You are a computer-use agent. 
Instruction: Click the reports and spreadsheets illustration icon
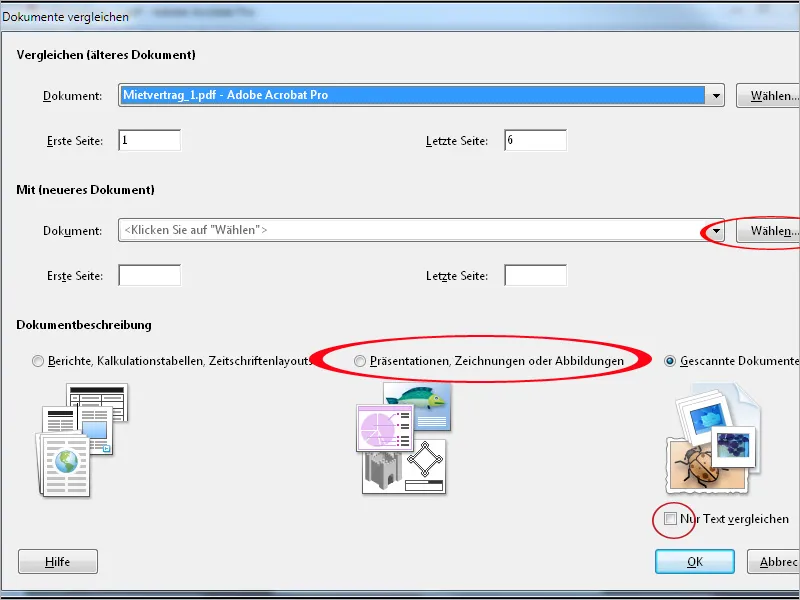coord(82,440)
